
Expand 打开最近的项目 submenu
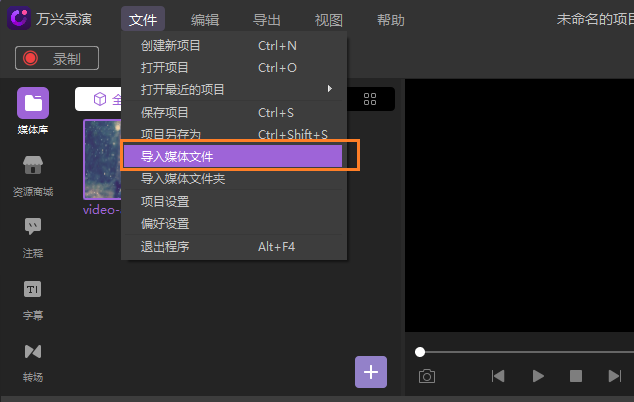(x=234, y=89)
